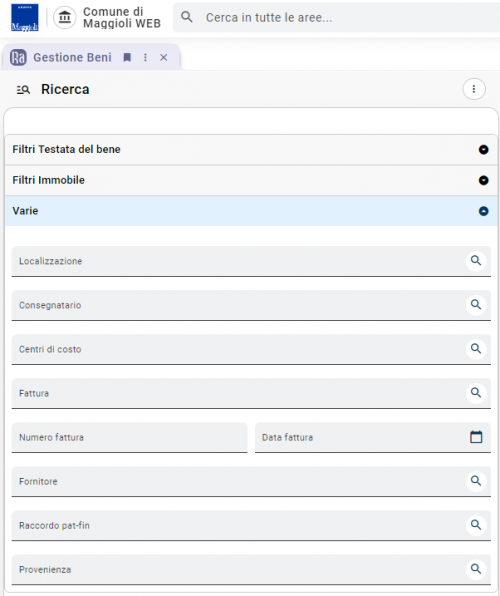Click the Centri di costo search icon
Viewport: 500px width, 596px height.
476,349
